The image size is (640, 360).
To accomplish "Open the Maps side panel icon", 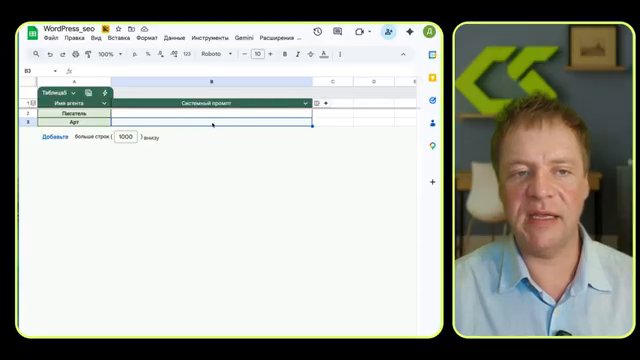I will [433, 146].
